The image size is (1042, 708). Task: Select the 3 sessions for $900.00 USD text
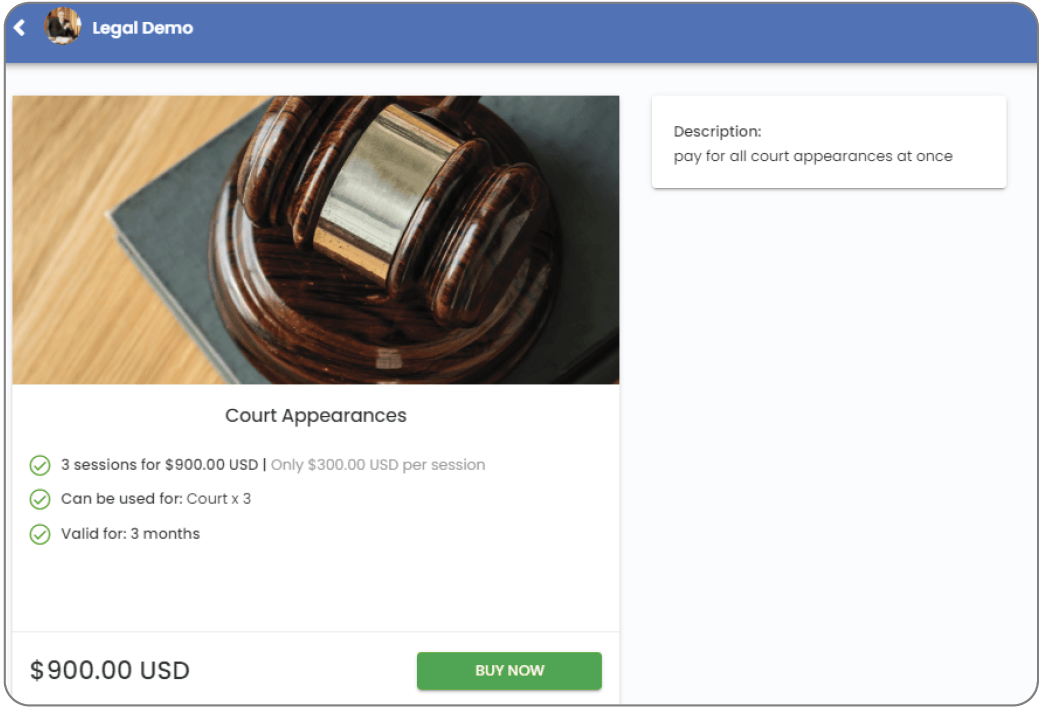point(159,465)
